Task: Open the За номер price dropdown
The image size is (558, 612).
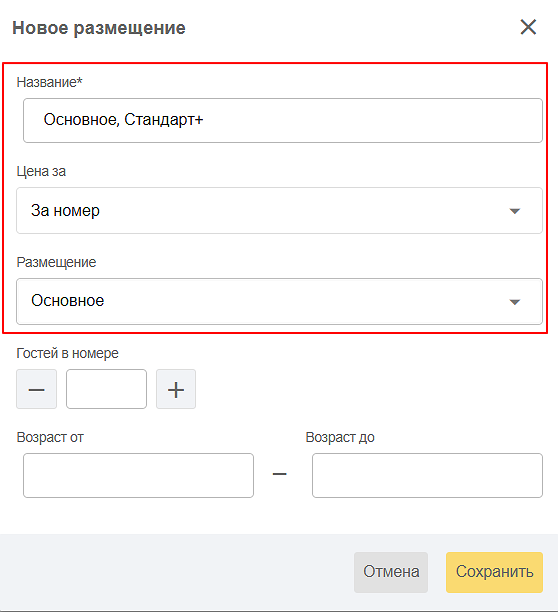Action: [x=279, y=210]
